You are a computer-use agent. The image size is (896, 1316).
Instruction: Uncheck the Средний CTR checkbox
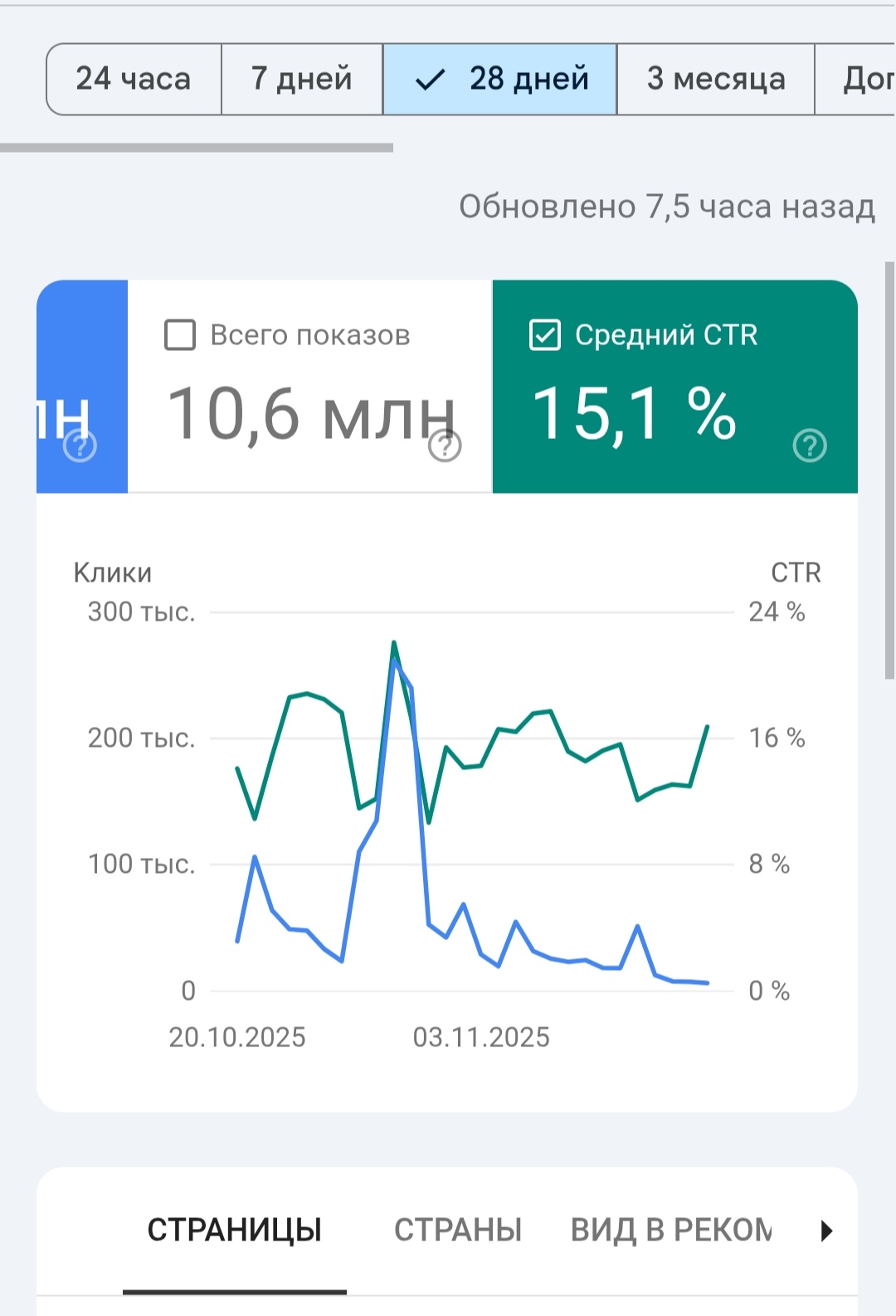tap(545, 335)
